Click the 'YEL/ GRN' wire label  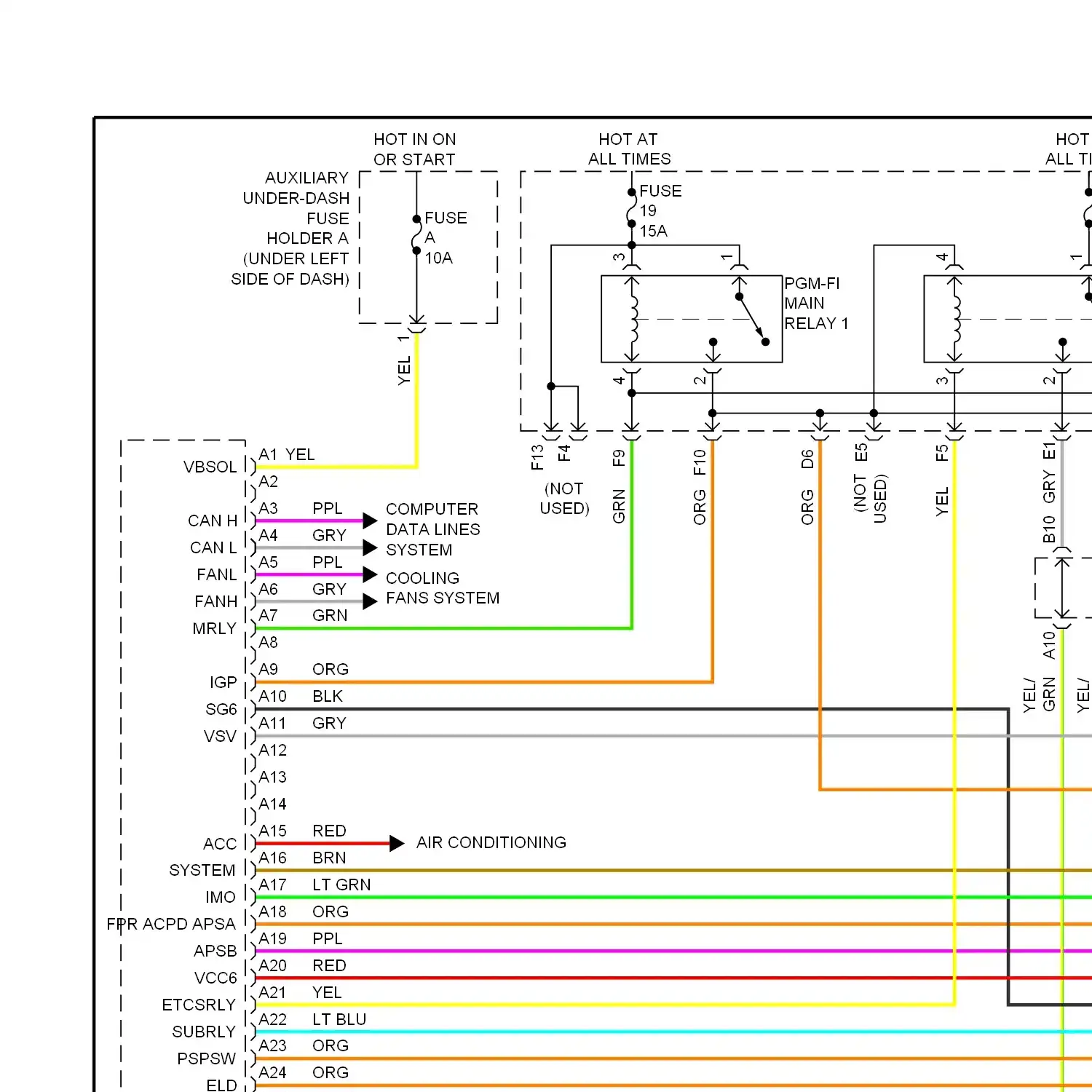[1039, 695]
